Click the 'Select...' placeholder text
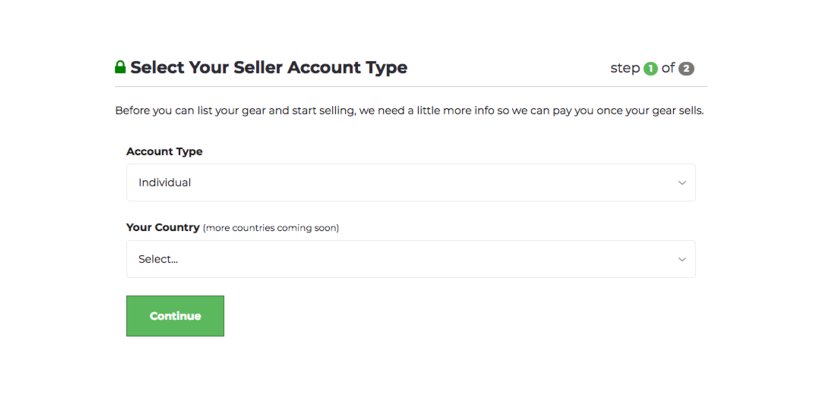This screenshot has width=823, height=410. 158,259
